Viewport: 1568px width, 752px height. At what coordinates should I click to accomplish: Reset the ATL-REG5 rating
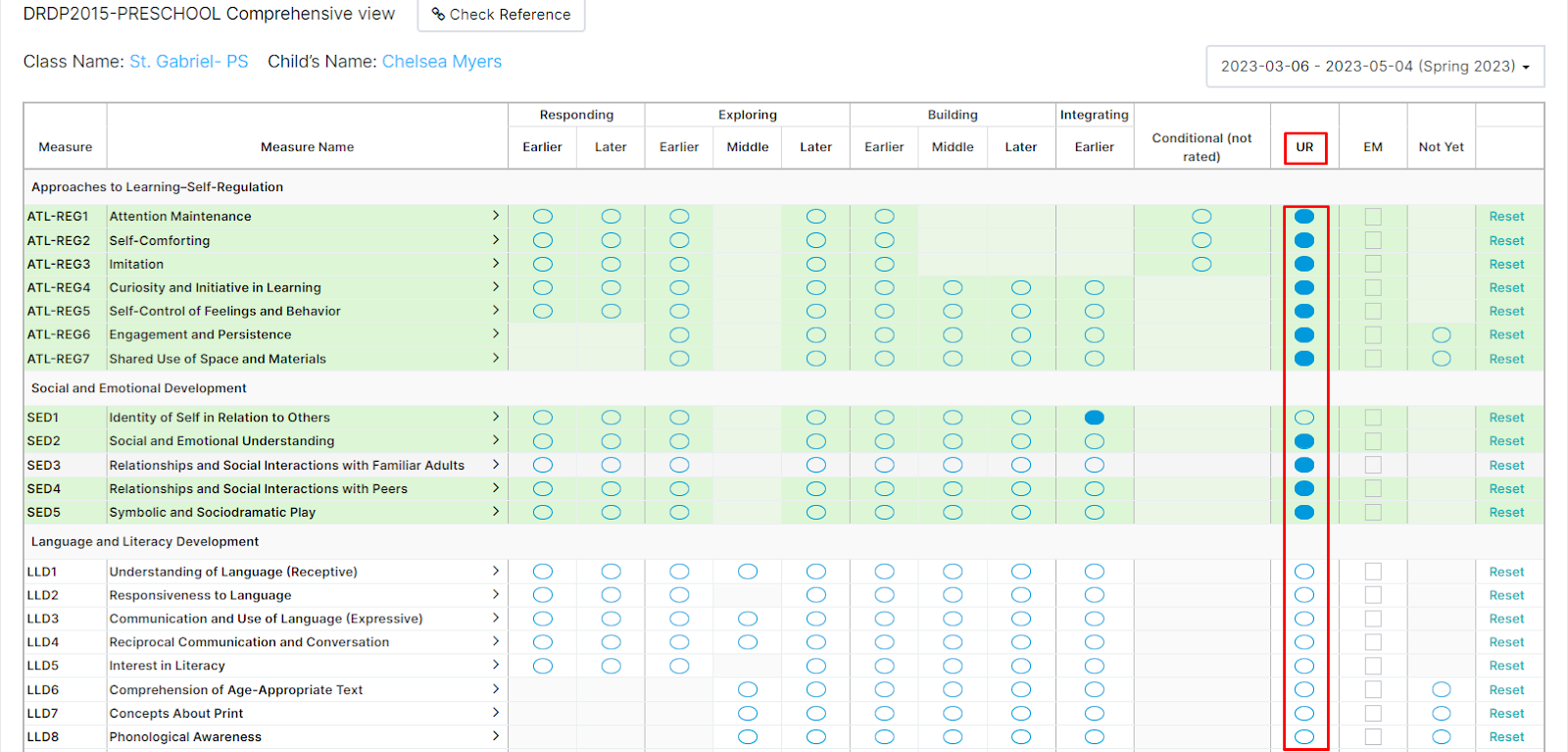1506,311
